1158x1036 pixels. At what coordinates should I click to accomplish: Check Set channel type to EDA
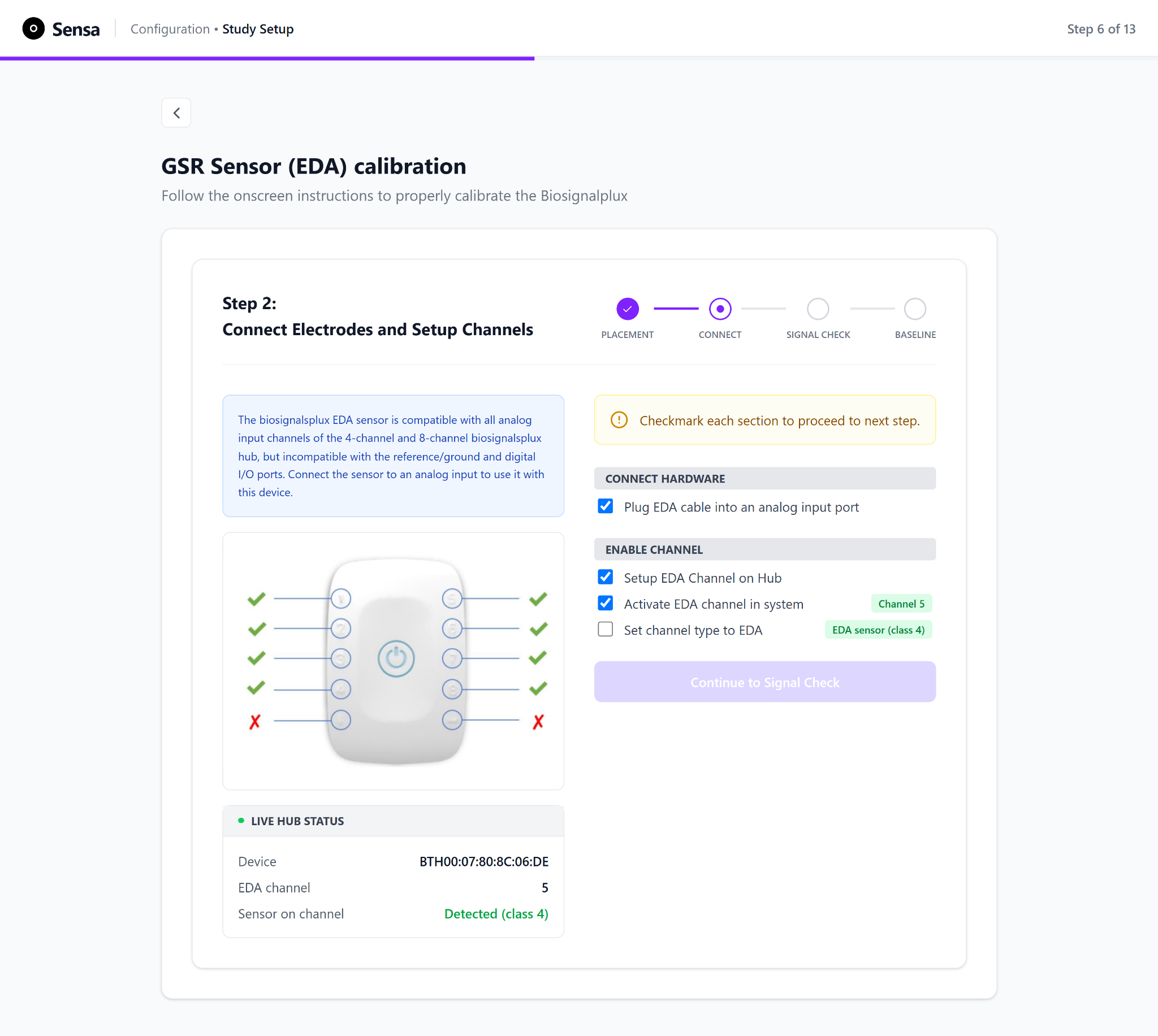[x=605, y=630]
